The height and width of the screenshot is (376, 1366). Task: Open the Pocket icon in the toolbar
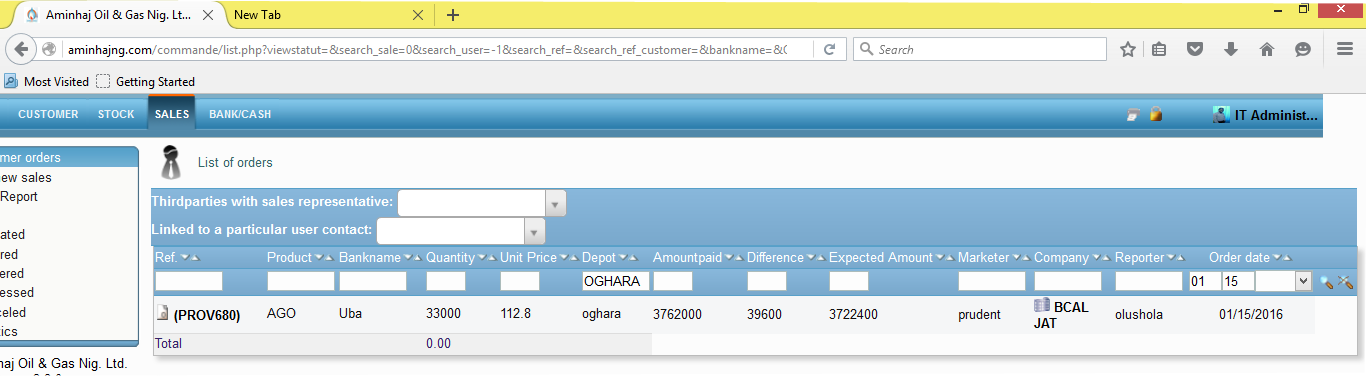pos(1194,49)
